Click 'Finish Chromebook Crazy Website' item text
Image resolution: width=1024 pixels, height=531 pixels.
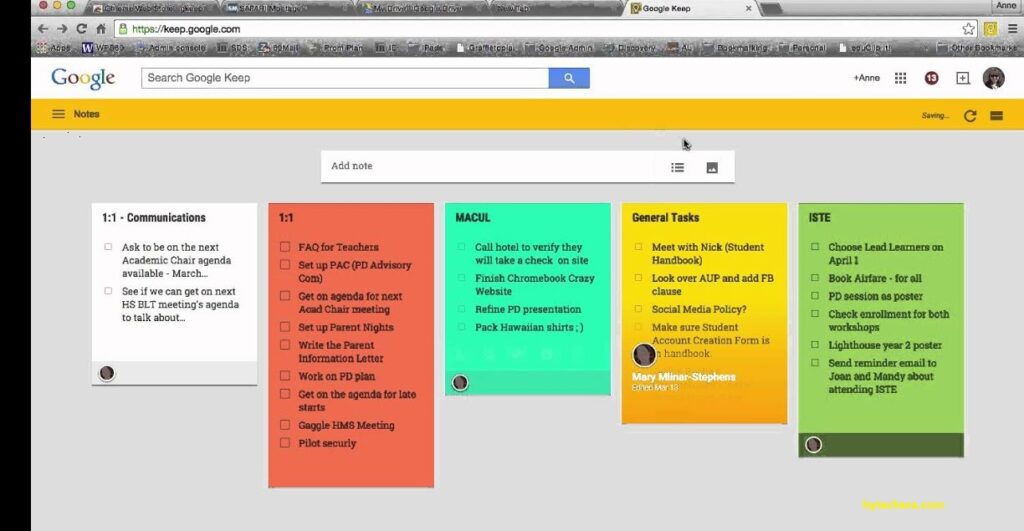click(534, 285)
